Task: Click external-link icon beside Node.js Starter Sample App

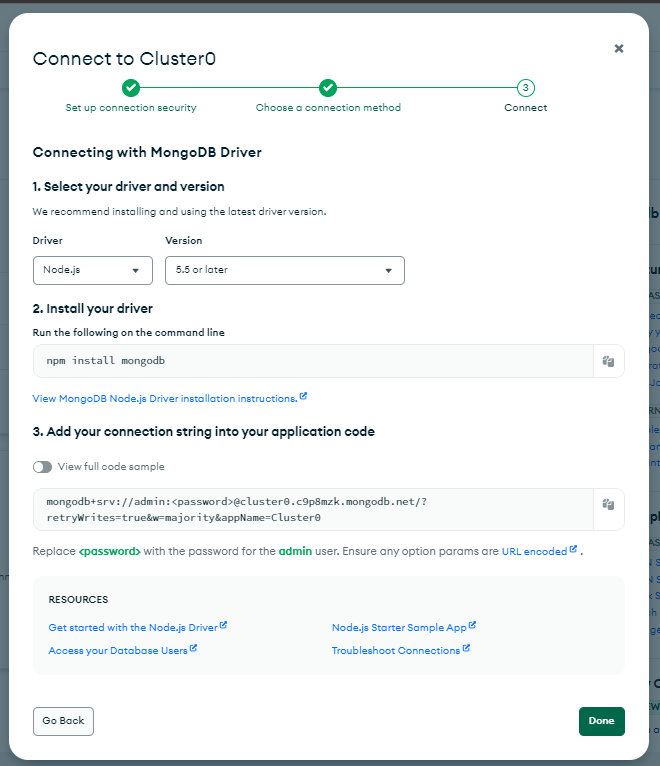Action: (472, 625)
